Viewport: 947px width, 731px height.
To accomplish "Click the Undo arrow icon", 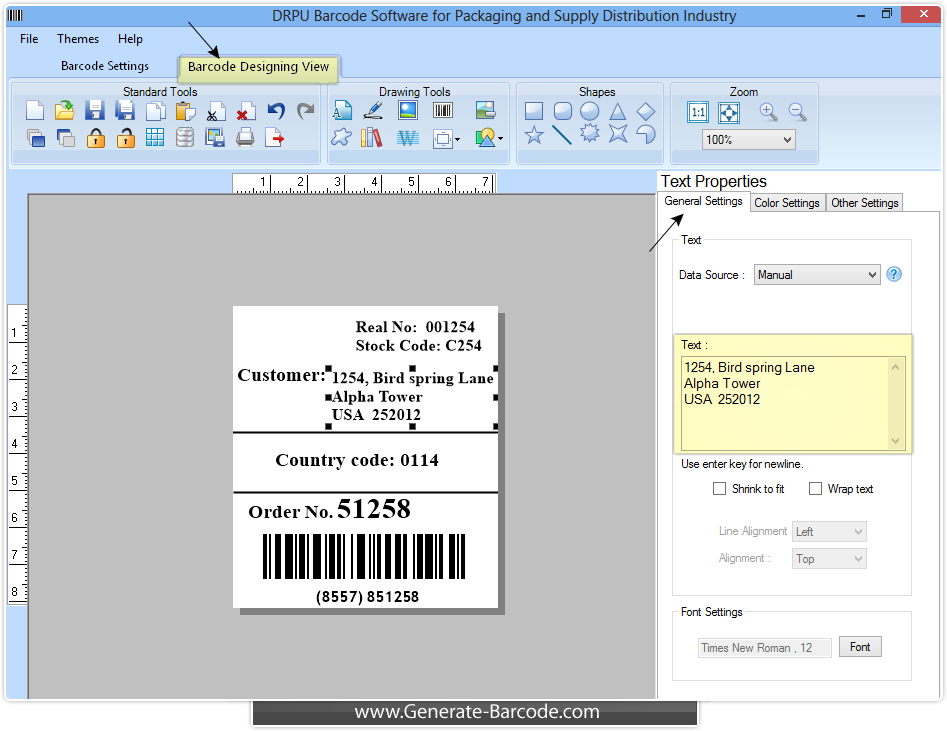I will coord(276,109).
